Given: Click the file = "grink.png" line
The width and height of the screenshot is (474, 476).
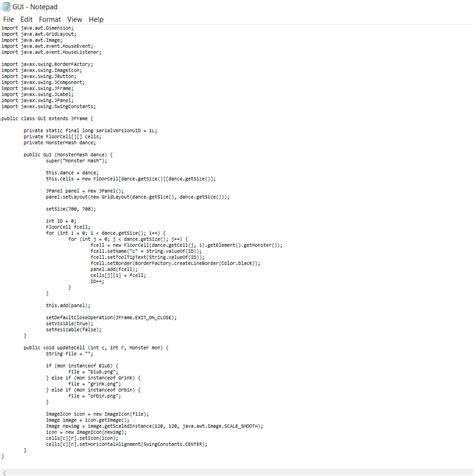Looking at the screenshot, I should coord(94,384).
